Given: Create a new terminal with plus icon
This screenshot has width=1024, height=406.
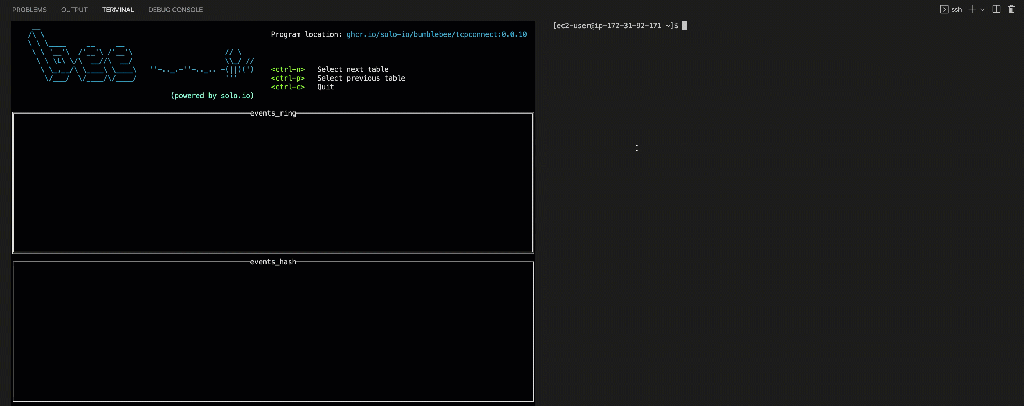Looking at the screenshot, I should (x=972, y=9).
